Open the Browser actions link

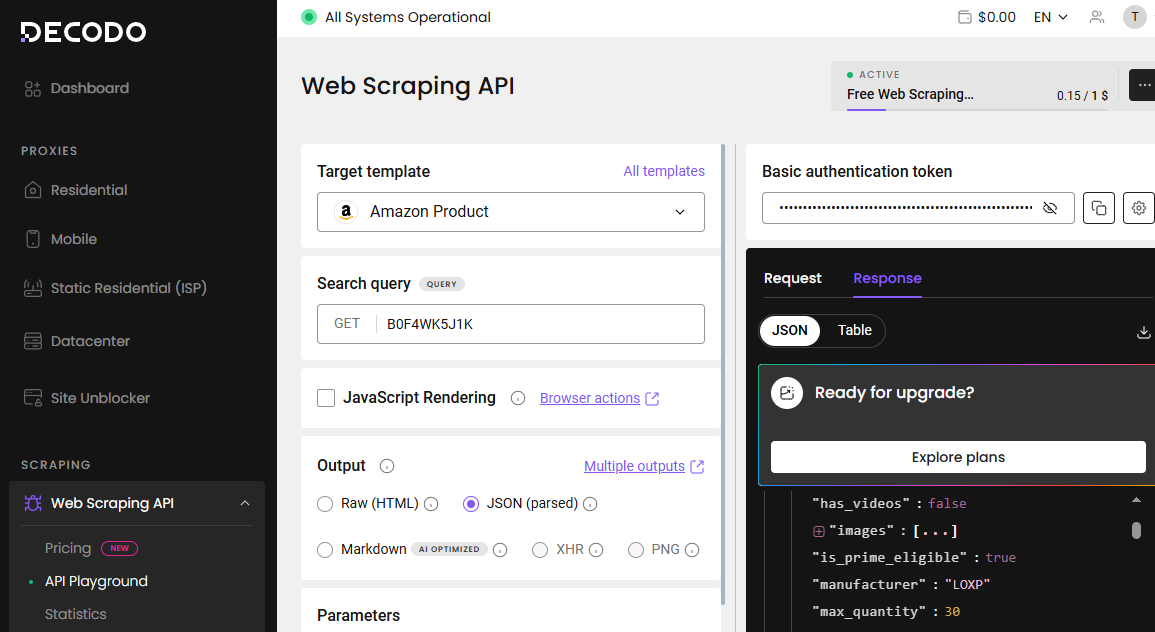590,398
